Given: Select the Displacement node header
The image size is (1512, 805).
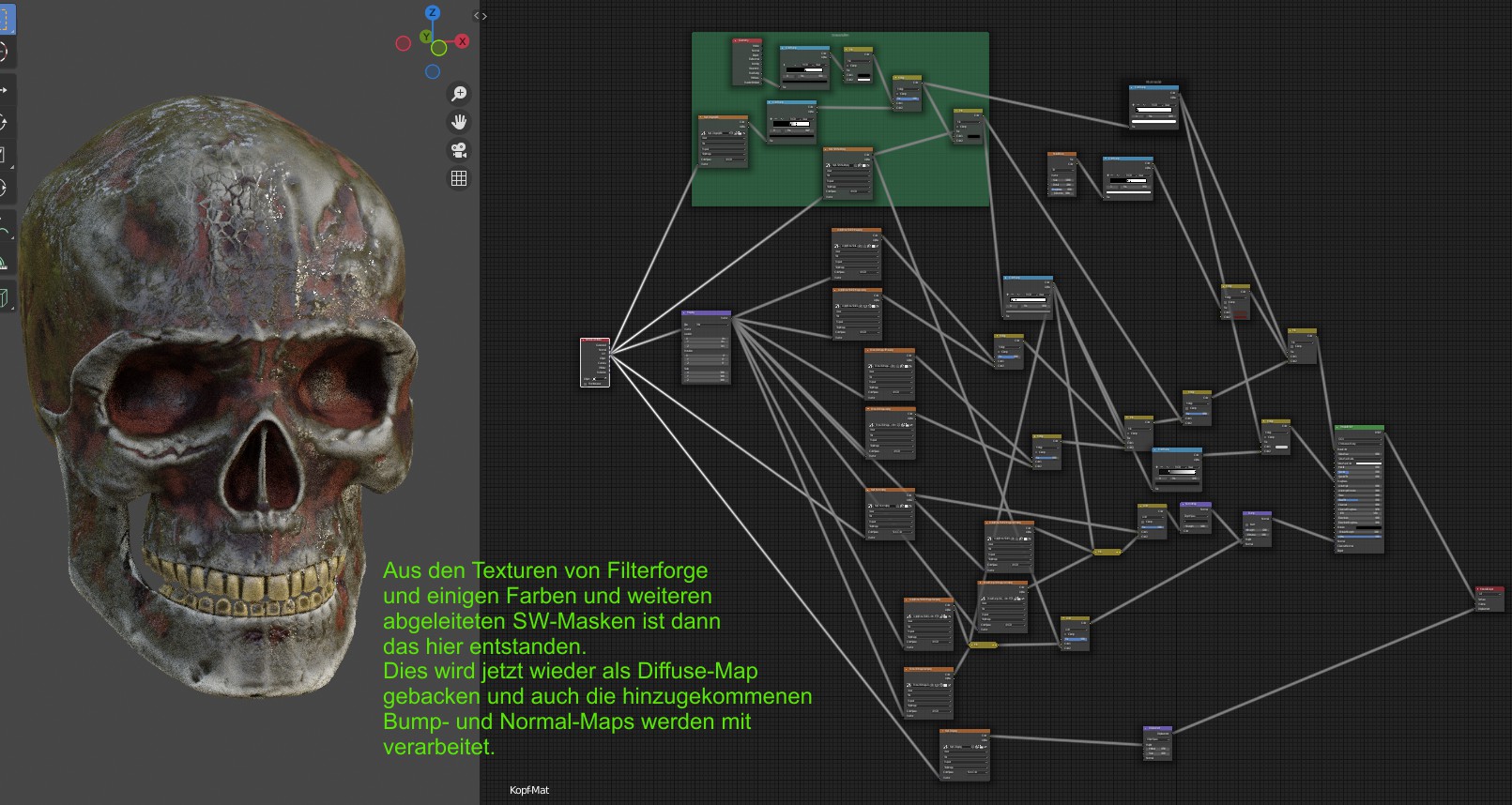Looking at the screenshot, I should pyautogui.click(x=1157, y=728).
